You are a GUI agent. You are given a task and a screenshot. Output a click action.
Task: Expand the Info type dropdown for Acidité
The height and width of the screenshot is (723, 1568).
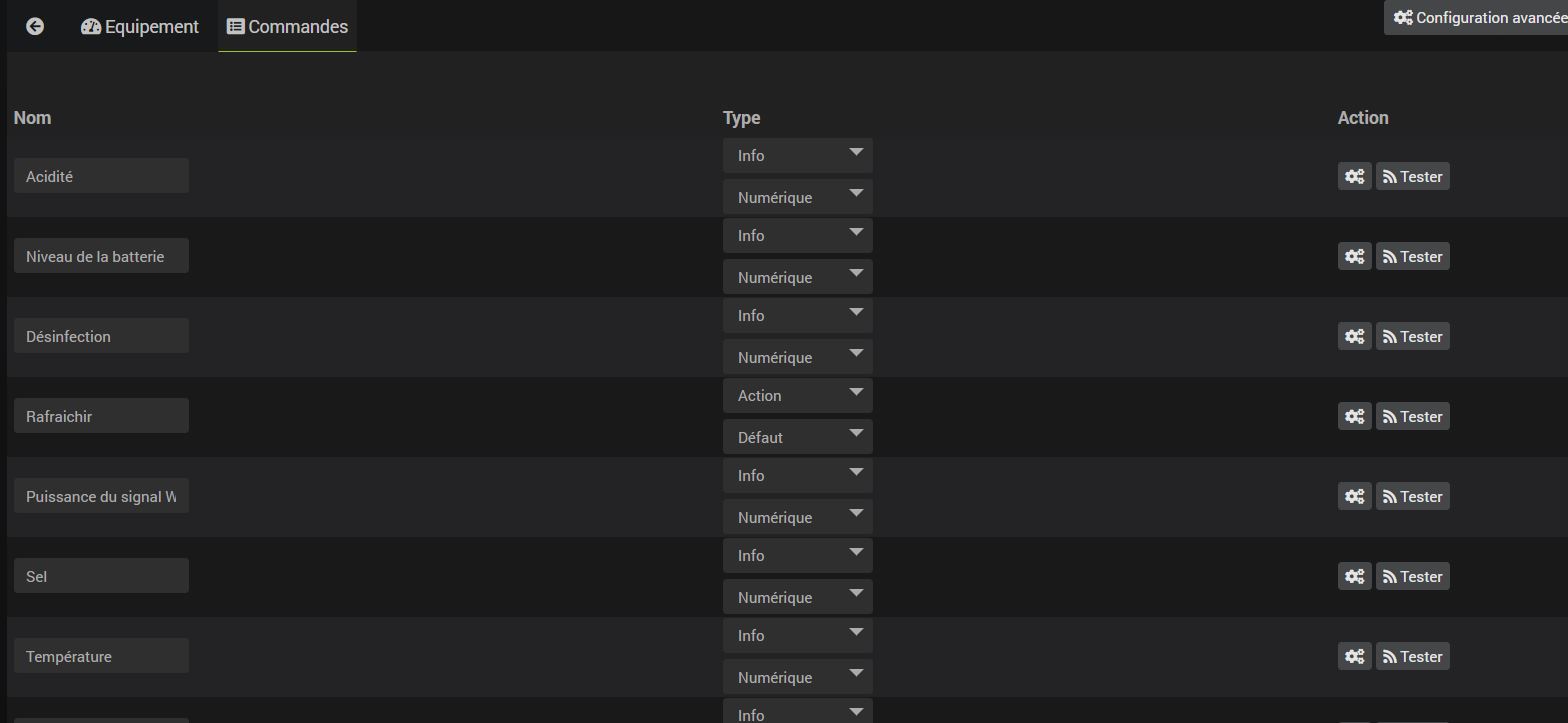click(798, 155)
